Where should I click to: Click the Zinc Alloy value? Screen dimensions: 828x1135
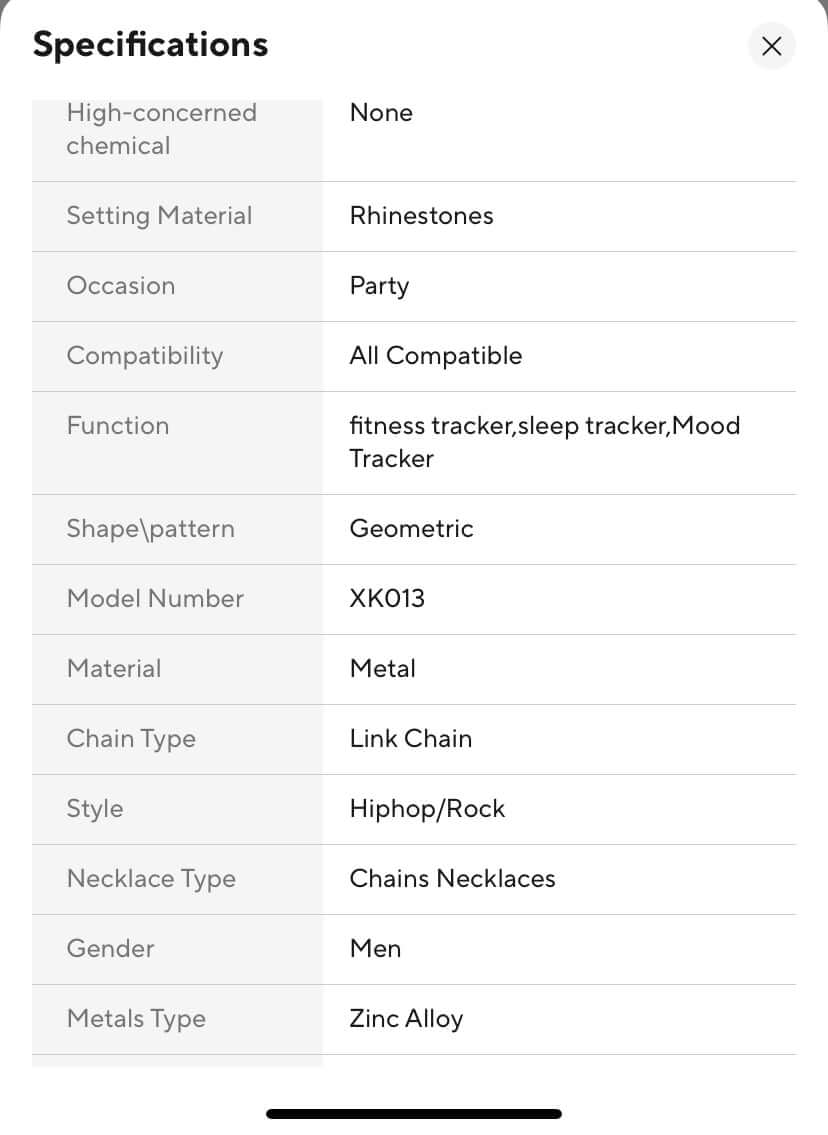(406, 1019)
